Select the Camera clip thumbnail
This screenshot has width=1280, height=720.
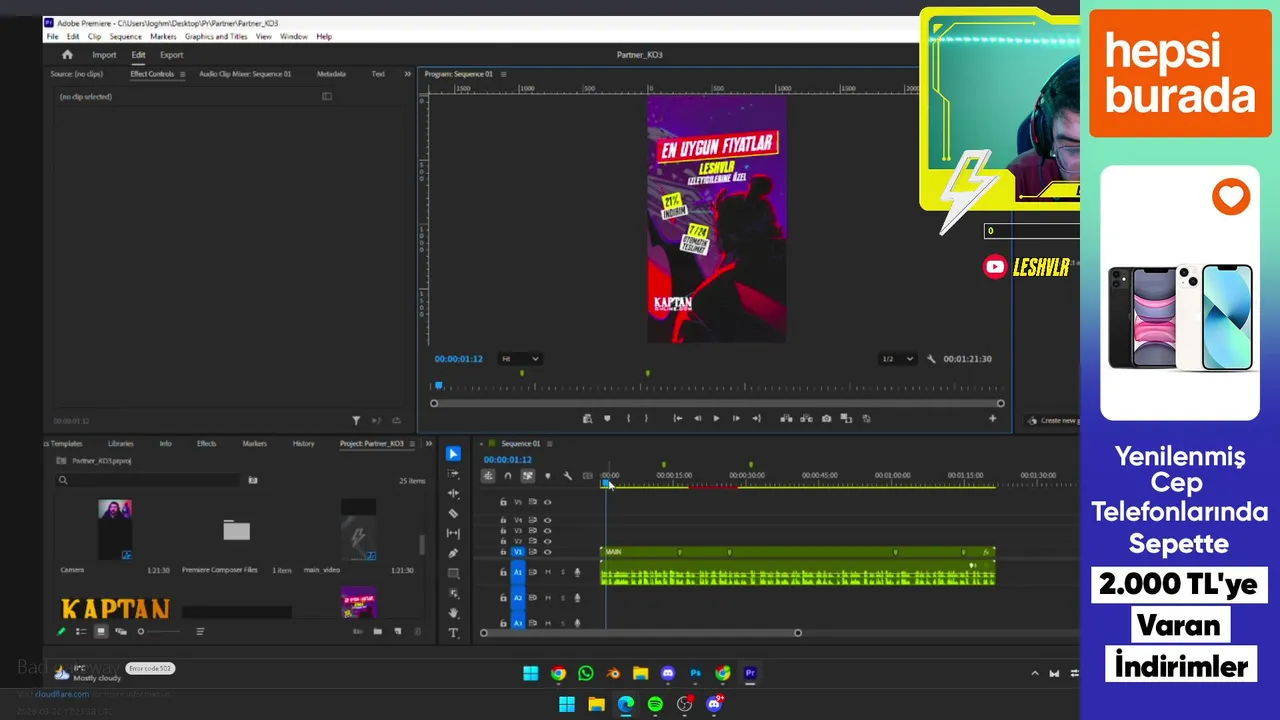pyautogui.click(x=115, y=528)
